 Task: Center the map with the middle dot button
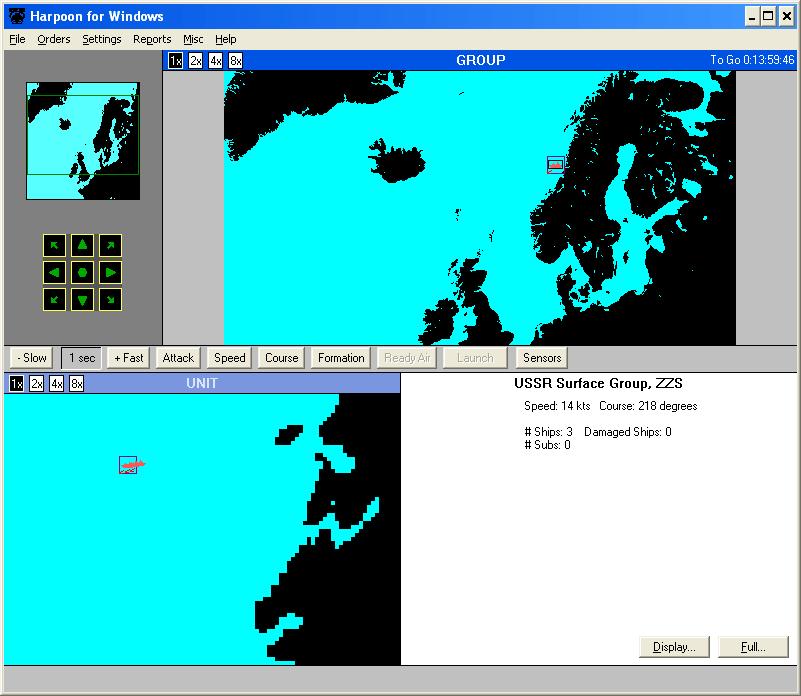tap(82, 272)
